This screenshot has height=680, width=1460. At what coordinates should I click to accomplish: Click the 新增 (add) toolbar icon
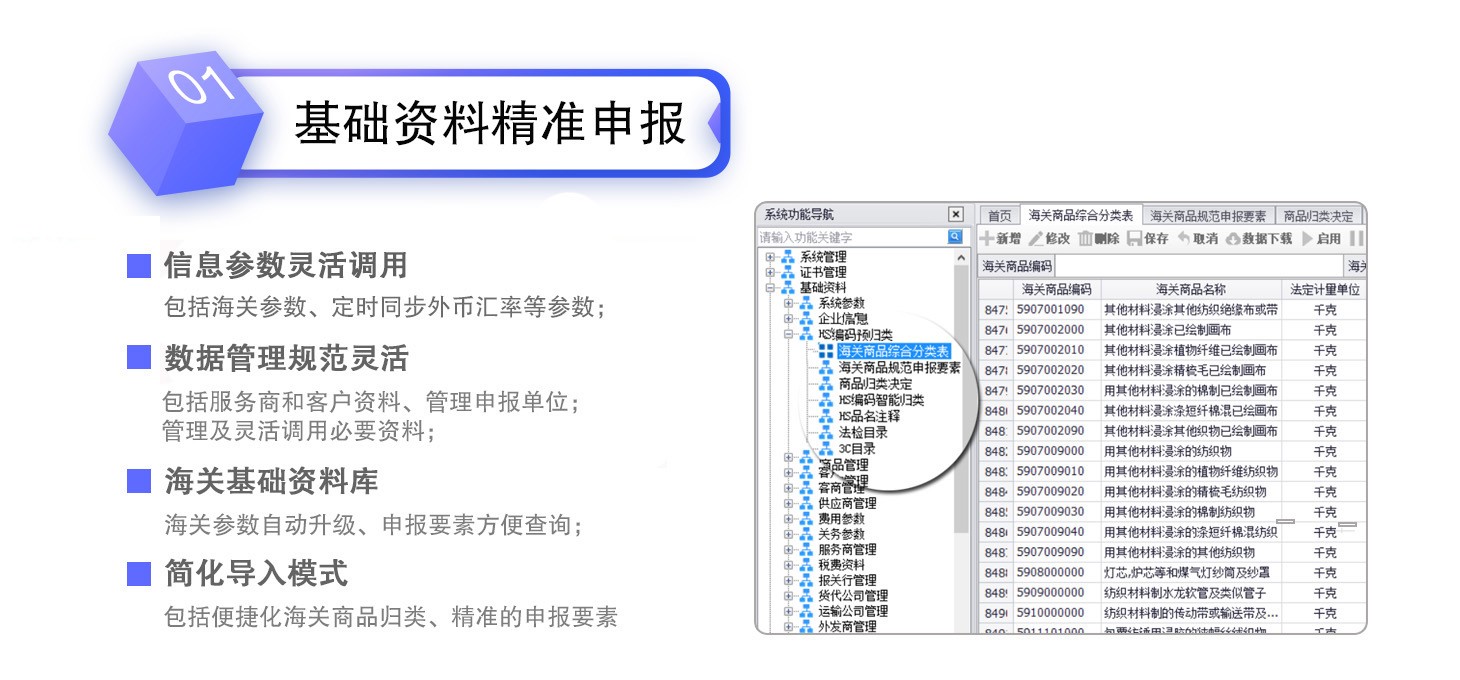986,239
